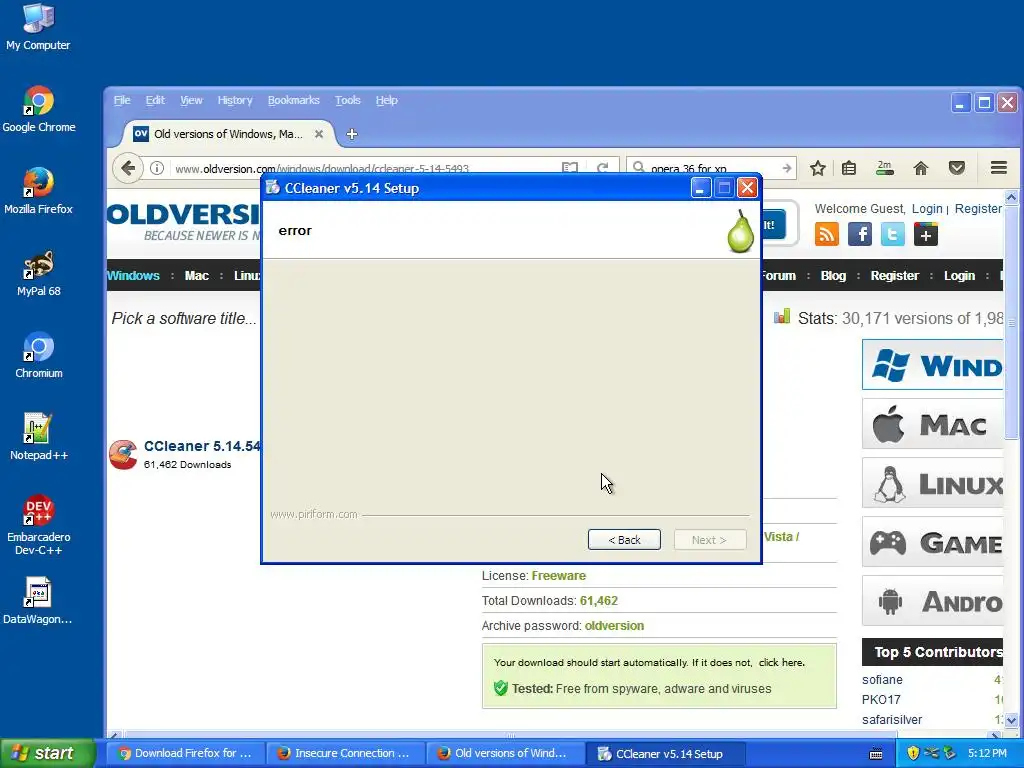Open downloads indicator showing 2m
Image resolution: width=1024 pixels, height=768 pixels.
(884, 168)
